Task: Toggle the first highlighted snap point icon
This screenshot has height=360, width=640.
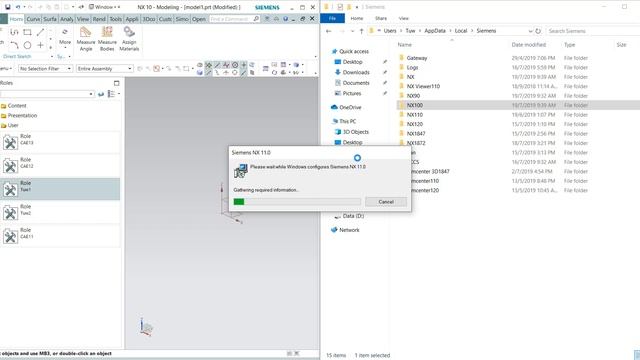Action: [209, 65]
